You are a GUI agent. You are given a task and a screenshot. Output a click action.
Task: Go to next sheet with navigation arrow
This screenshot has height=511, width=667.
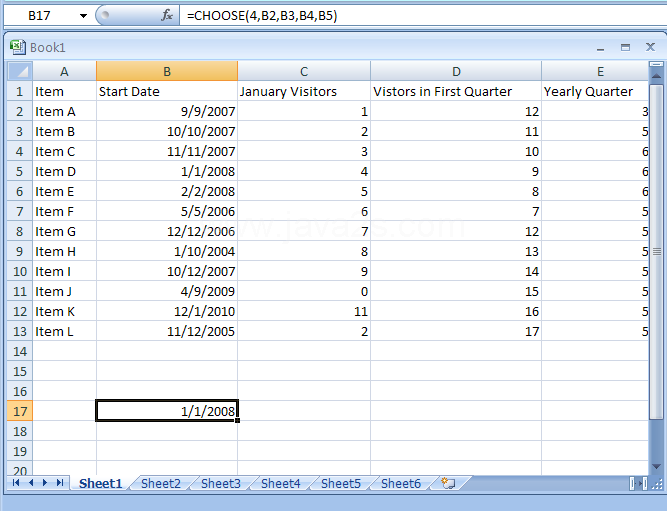click(45, 482)
